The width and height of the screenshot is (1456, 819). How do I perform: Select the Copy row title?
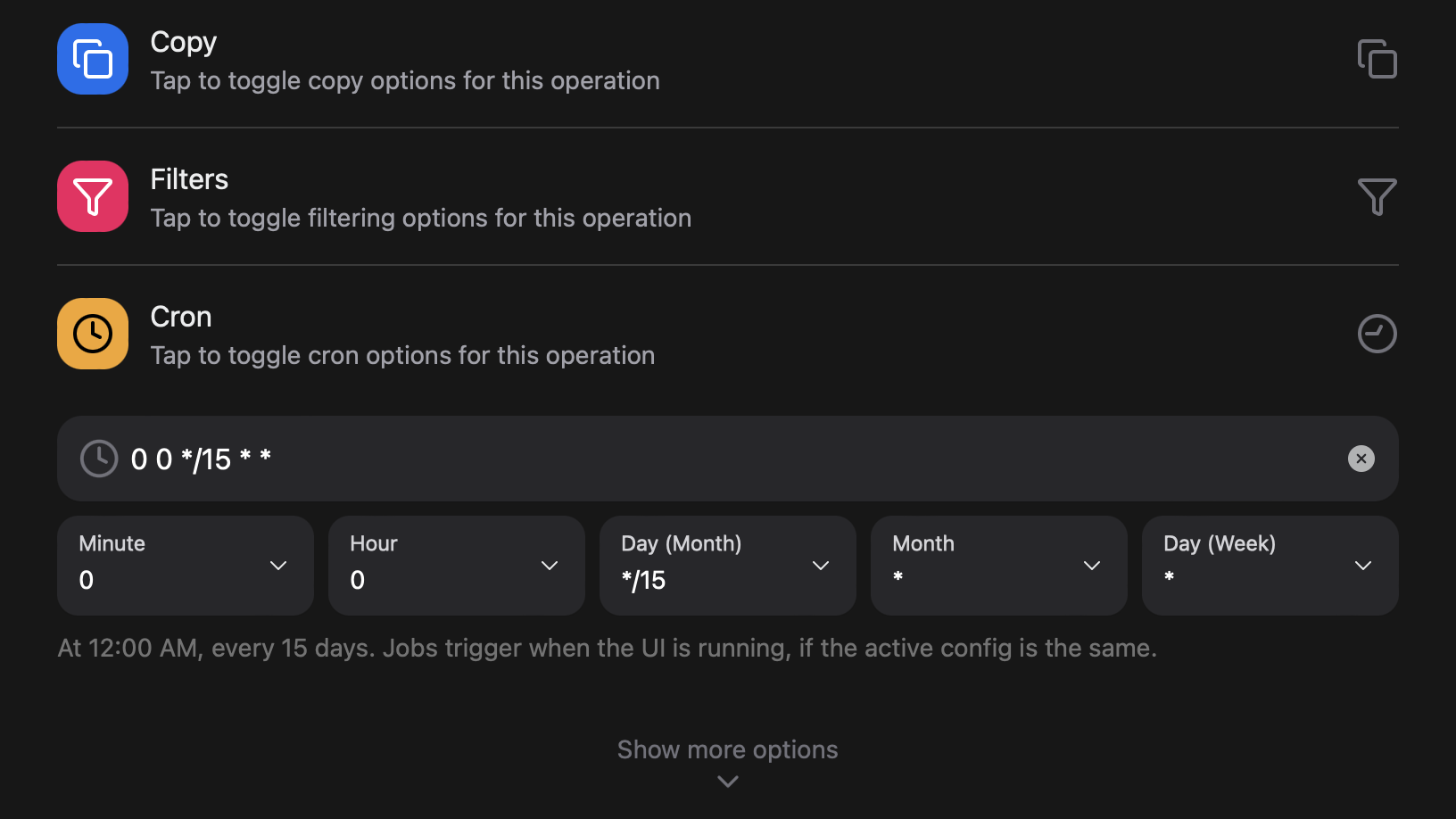pos(184,42)
